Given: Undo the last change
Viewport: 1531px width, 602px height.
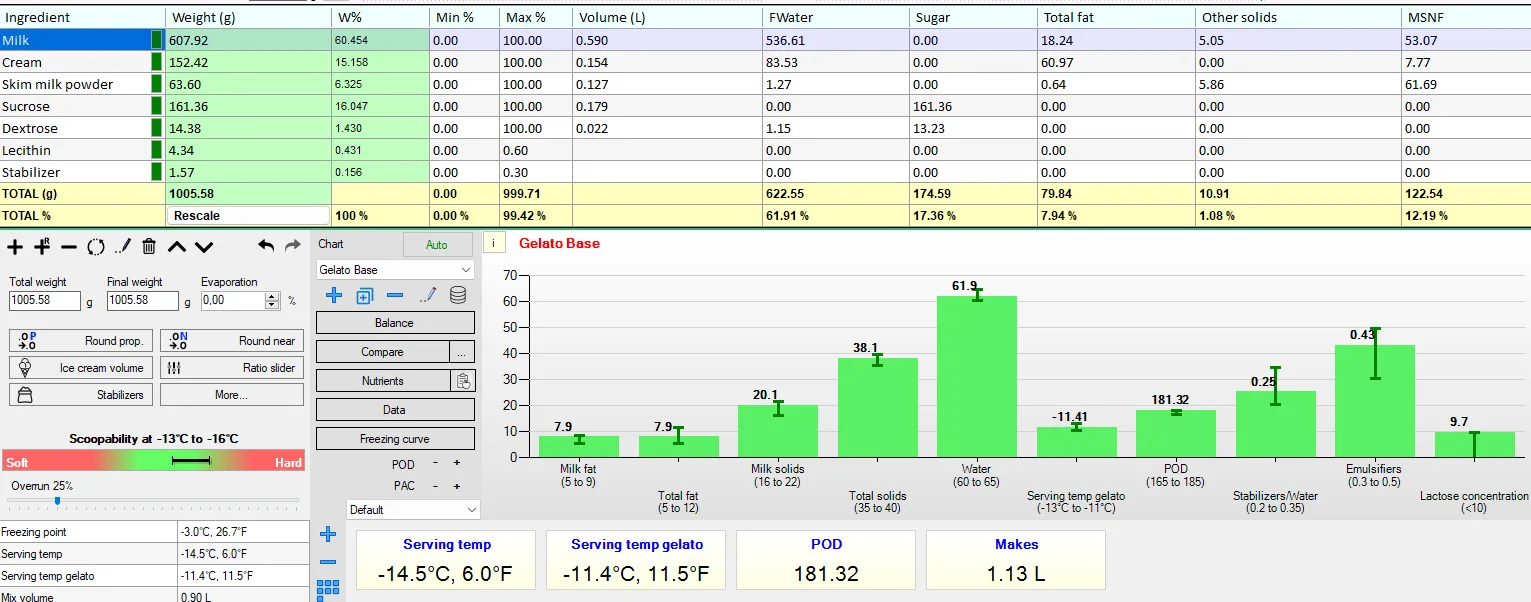Looking at the screenshot, I should coord(266,245).
